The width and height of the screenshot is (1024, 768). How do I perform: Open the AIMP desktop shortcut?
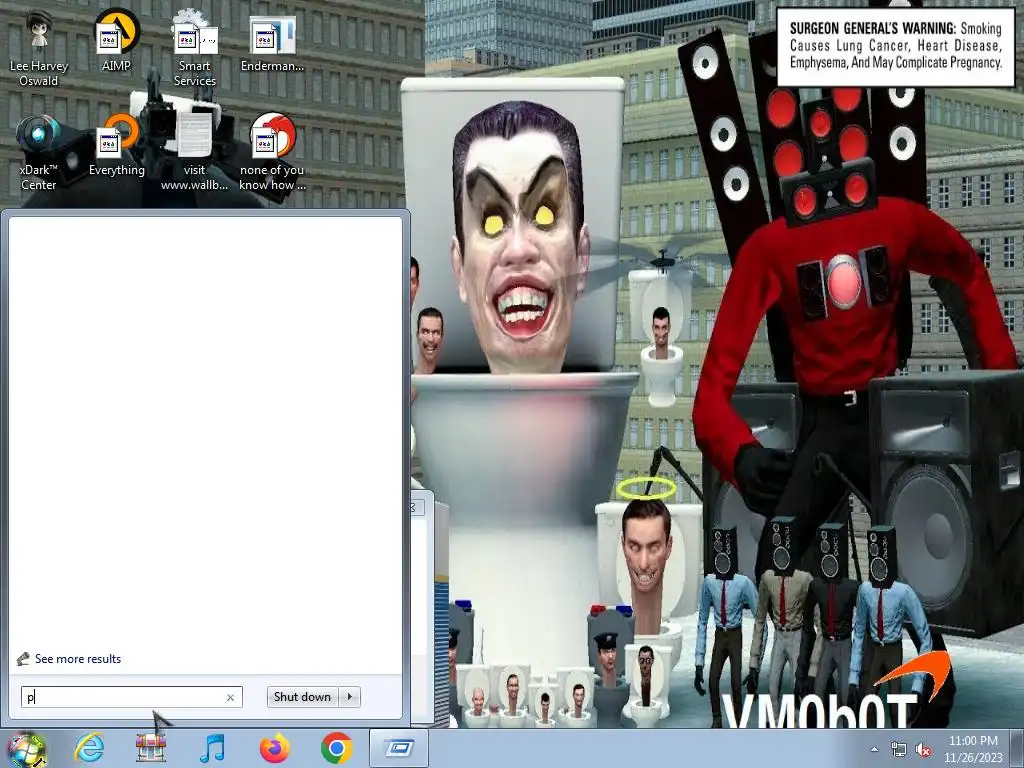116,40
